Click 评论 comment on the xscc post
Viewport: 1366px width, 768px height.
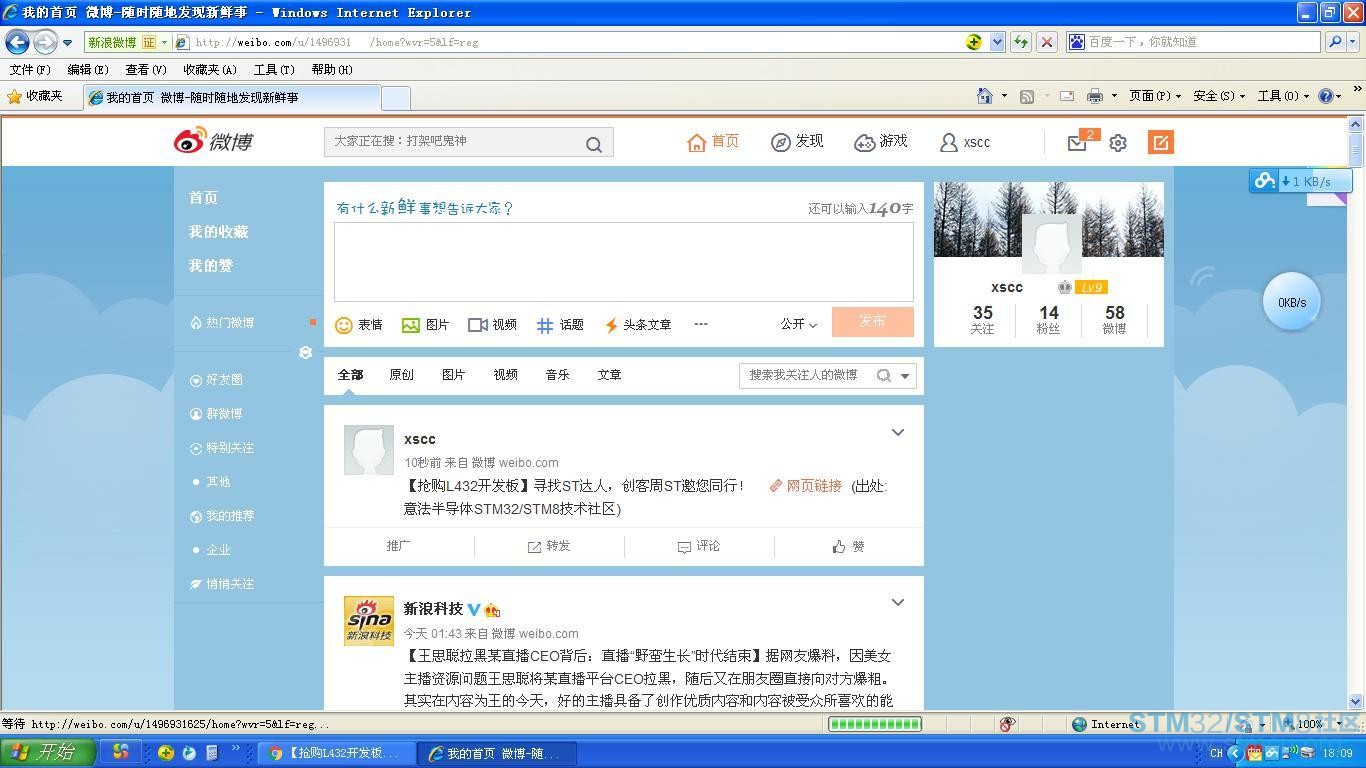coord(699,546)
